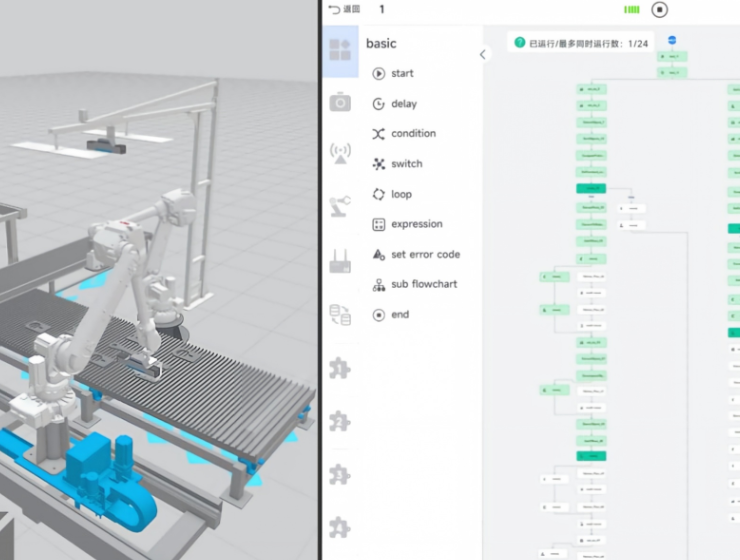Select the 'condition' label in palette
The width and height of the screenshot is (740, 560).
click(x=413, y=134)
